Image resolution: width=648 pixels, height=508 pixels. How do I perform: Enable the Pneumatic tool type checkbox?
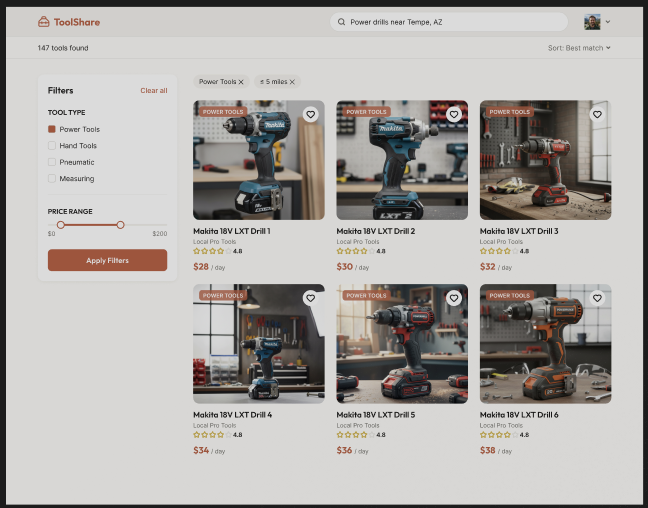coord(52,162)
